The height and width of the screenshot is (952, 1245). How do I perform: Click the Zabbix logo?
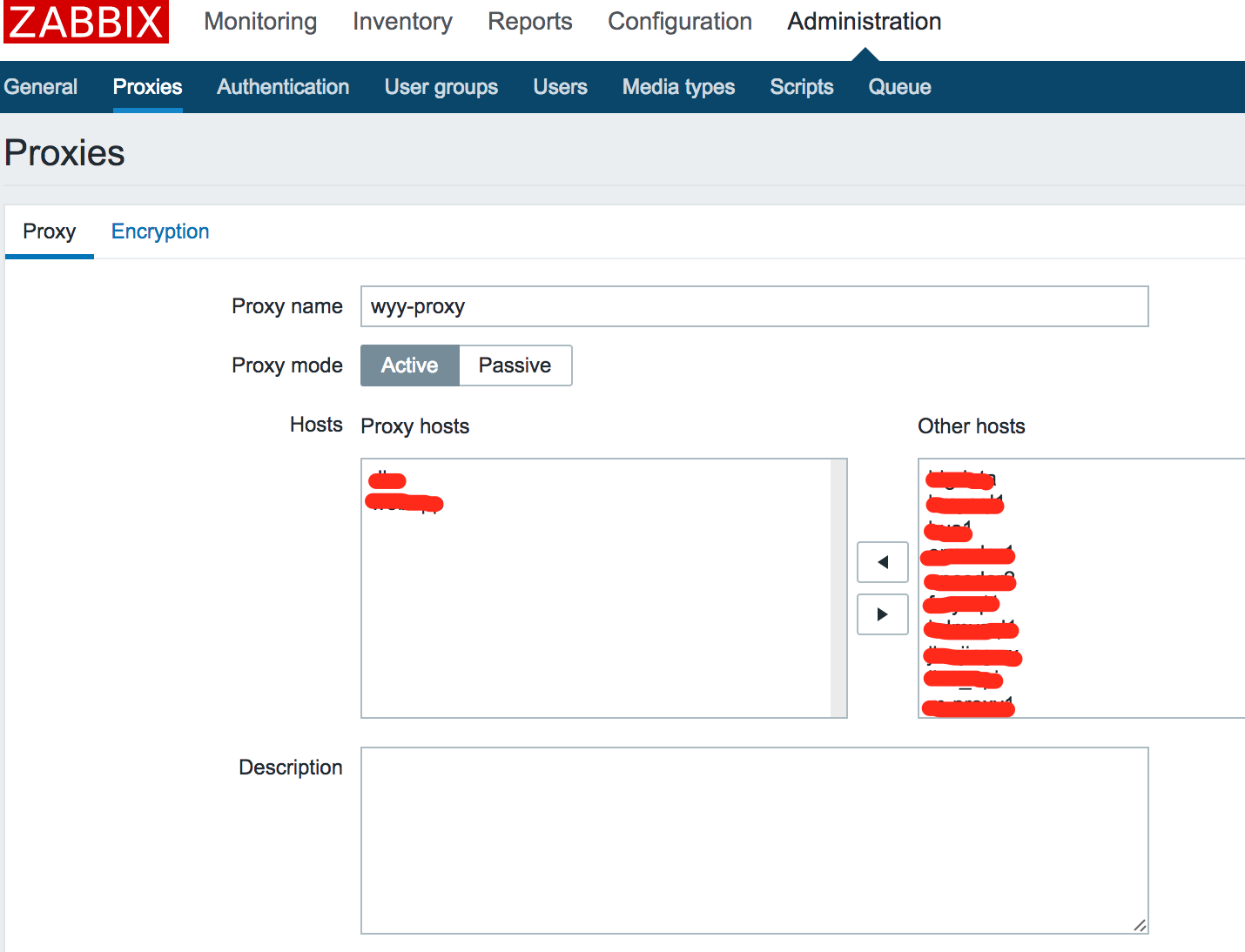click(x=85, y=22)
